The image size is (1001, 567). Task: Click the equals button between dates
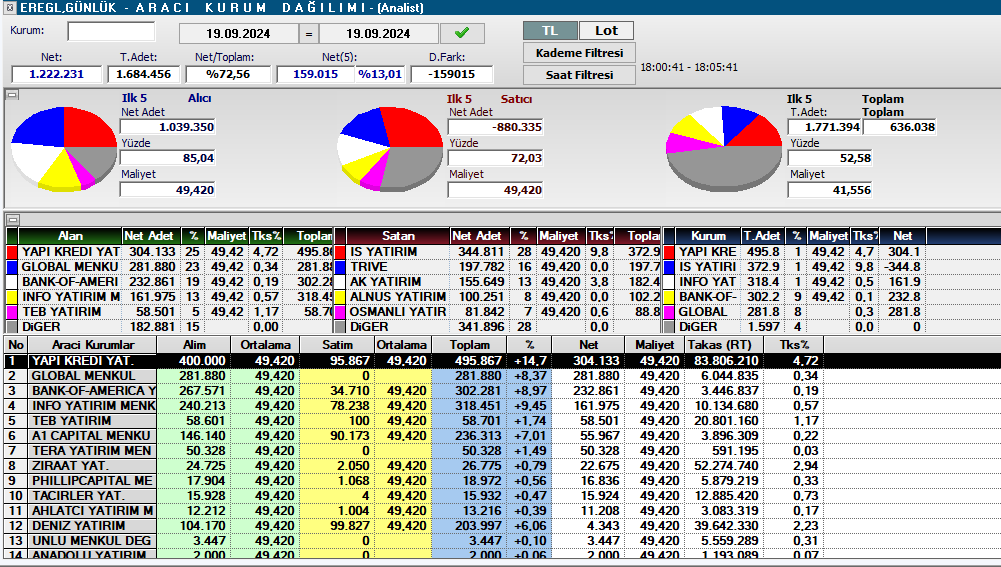(309, 33)
